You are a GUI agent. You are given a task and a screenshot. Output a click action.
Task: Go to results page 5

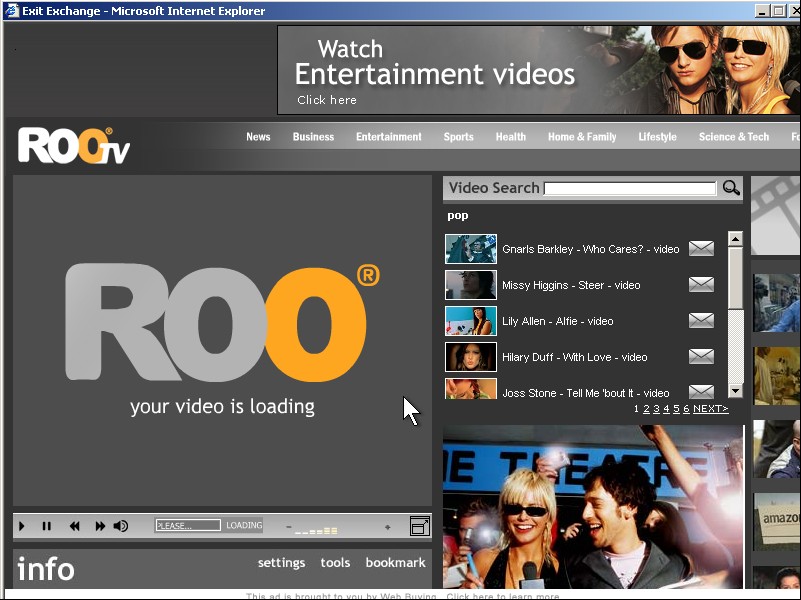[x=676, y=409]
